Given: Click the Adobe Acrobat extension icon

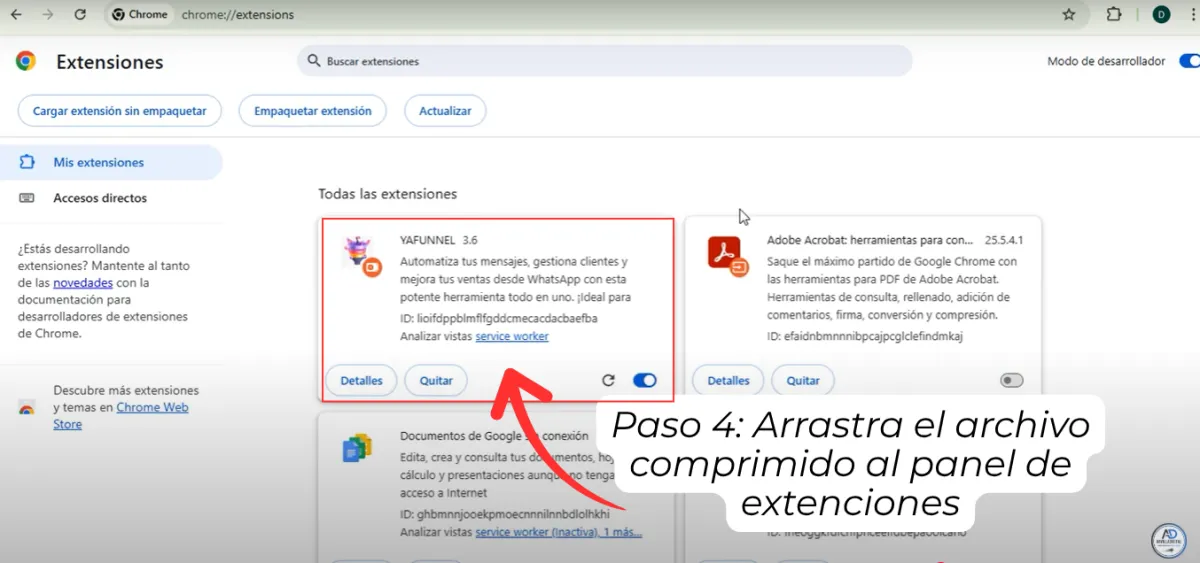Looking at the screenshot, I should pos(727,256).
